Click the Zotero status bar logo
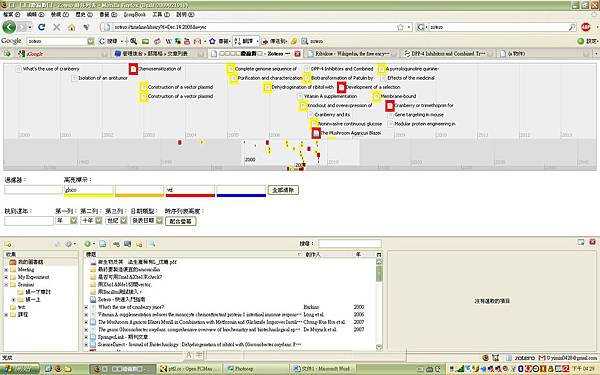 [x=525, y=357]
